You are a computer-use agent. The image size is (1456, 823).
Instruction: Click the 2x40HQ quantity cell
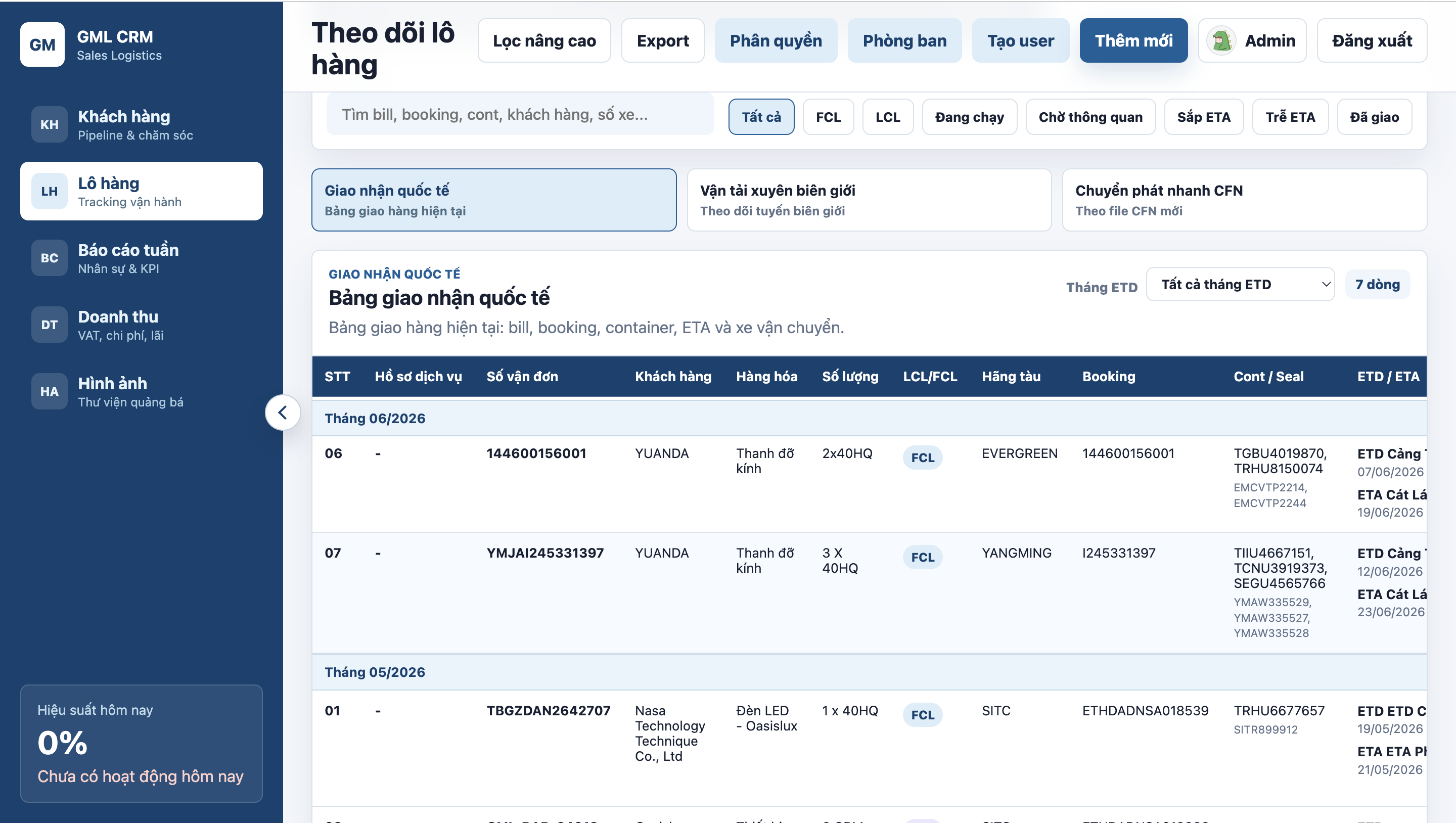(847, 453)
